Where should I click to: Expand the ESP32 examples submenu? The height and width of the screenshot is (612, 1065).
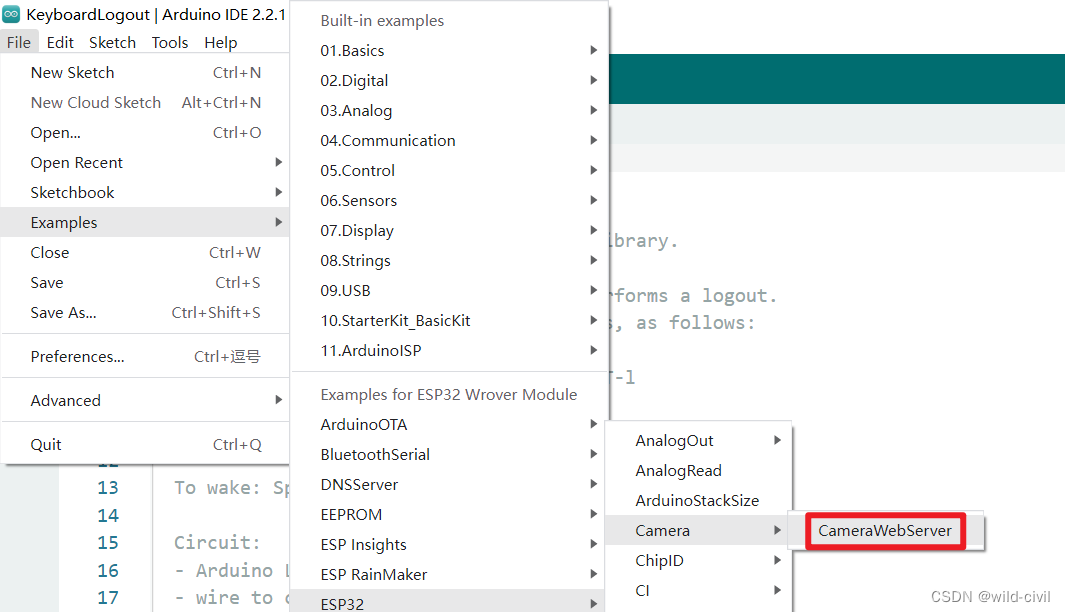pos(449,603)
